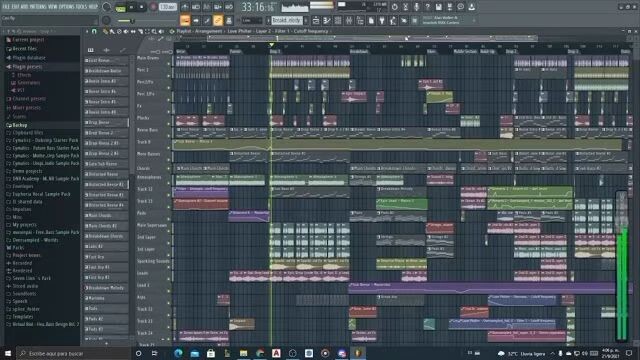
Task: Open the PATTERNS menu
Action: coord(38,7)
